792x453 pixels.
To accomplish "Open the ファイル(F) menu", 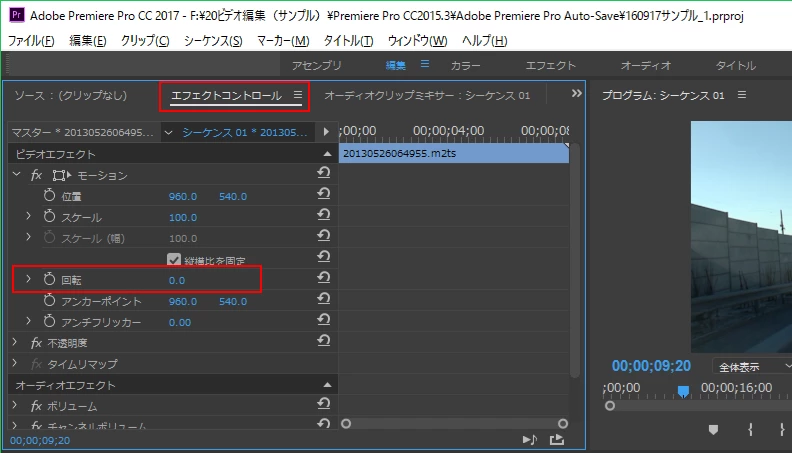I will 31,41.
